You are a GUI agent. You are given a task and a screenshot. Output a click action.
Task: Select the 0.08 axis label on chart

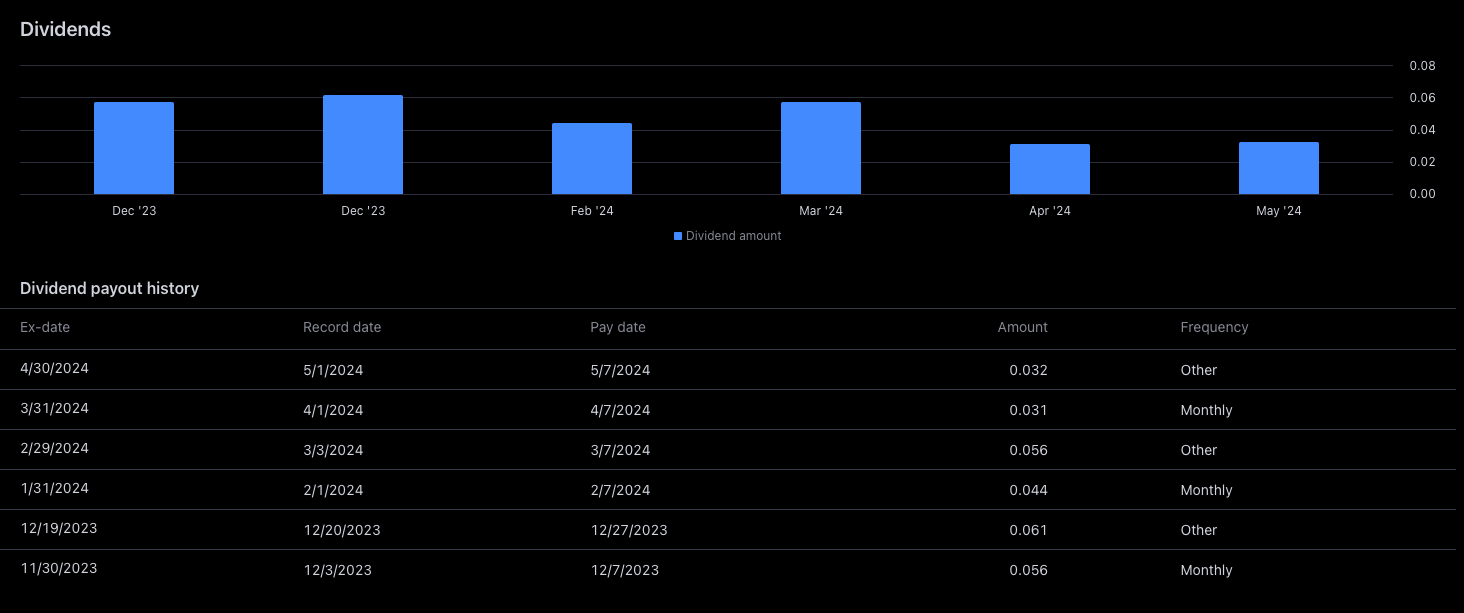point(1422,65)
